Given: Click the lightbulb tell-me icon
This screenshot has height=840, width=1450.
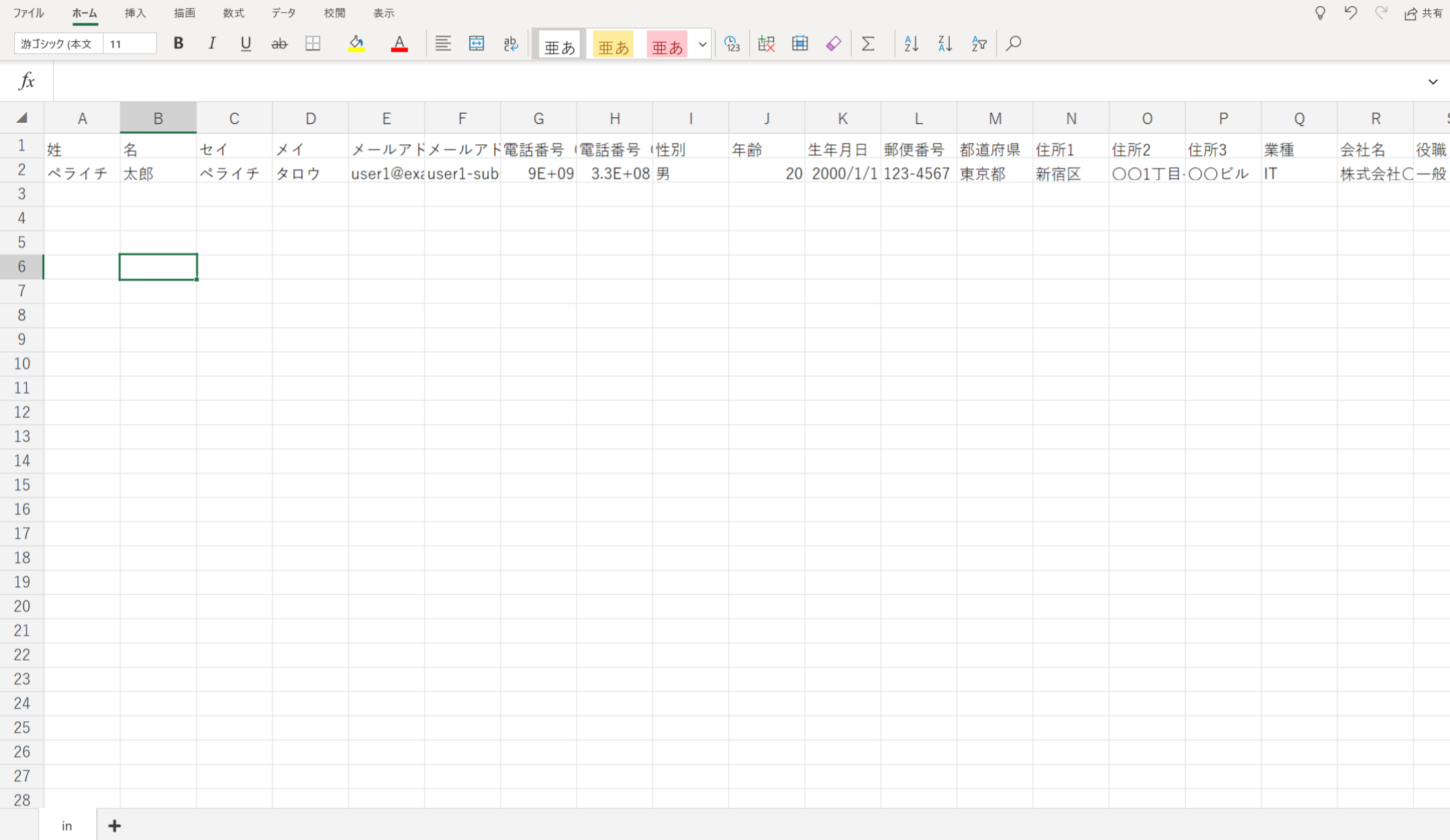Looking at the screenshot, I should click(x=1320, y=13).
